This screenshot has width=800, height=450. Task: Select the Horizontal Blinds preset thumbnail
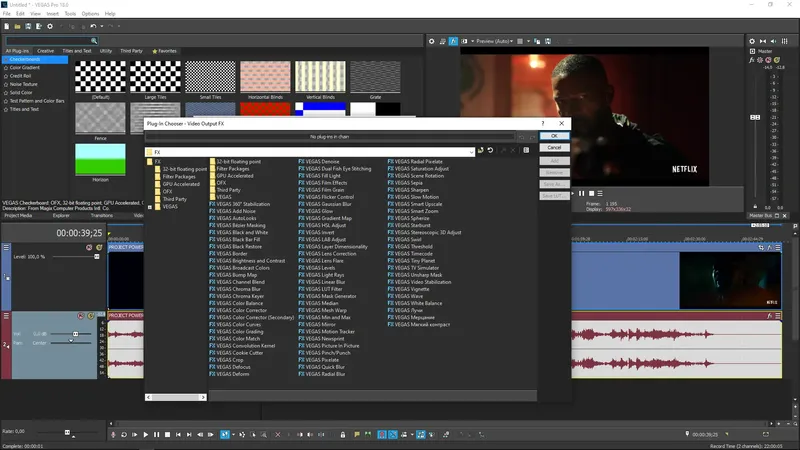(265, 79)
